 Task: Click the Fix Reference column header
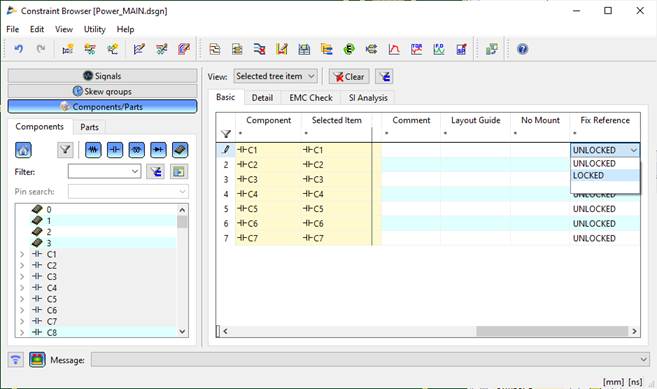pos(605,120)
